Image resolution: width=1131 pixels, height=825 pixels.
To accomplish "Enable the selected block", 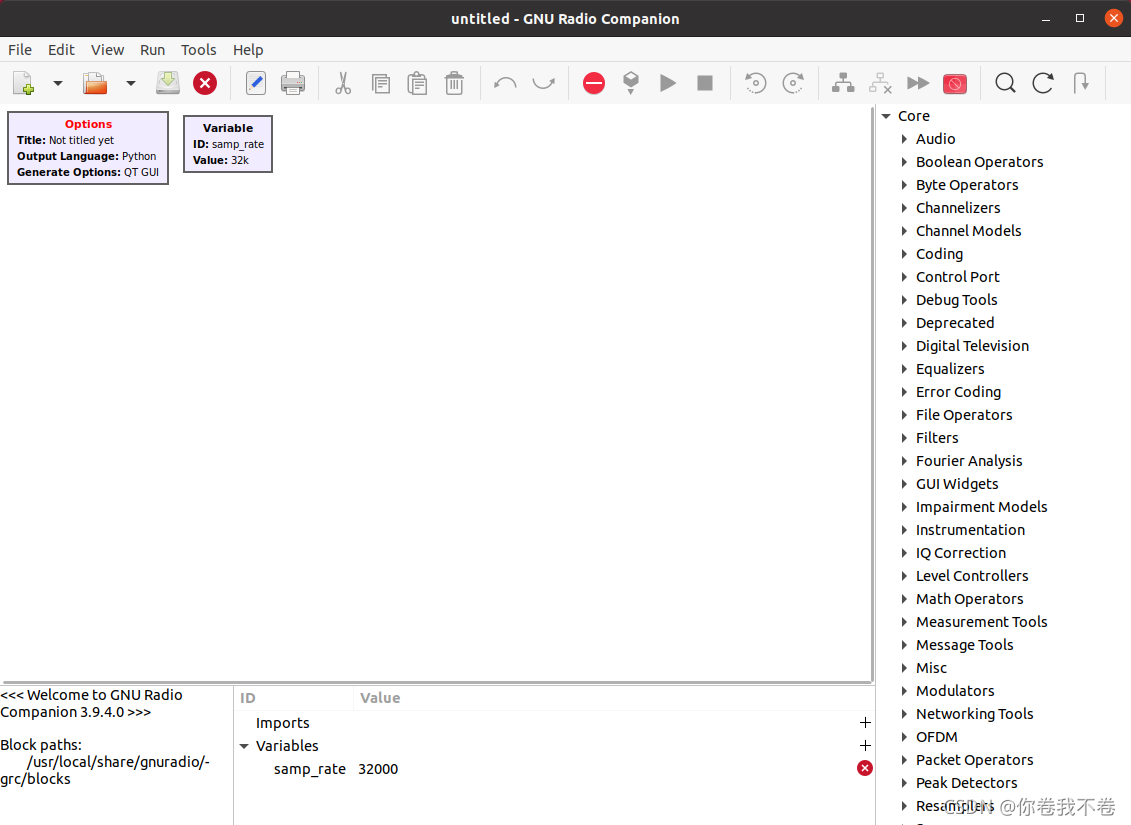I will click(842, 84).
